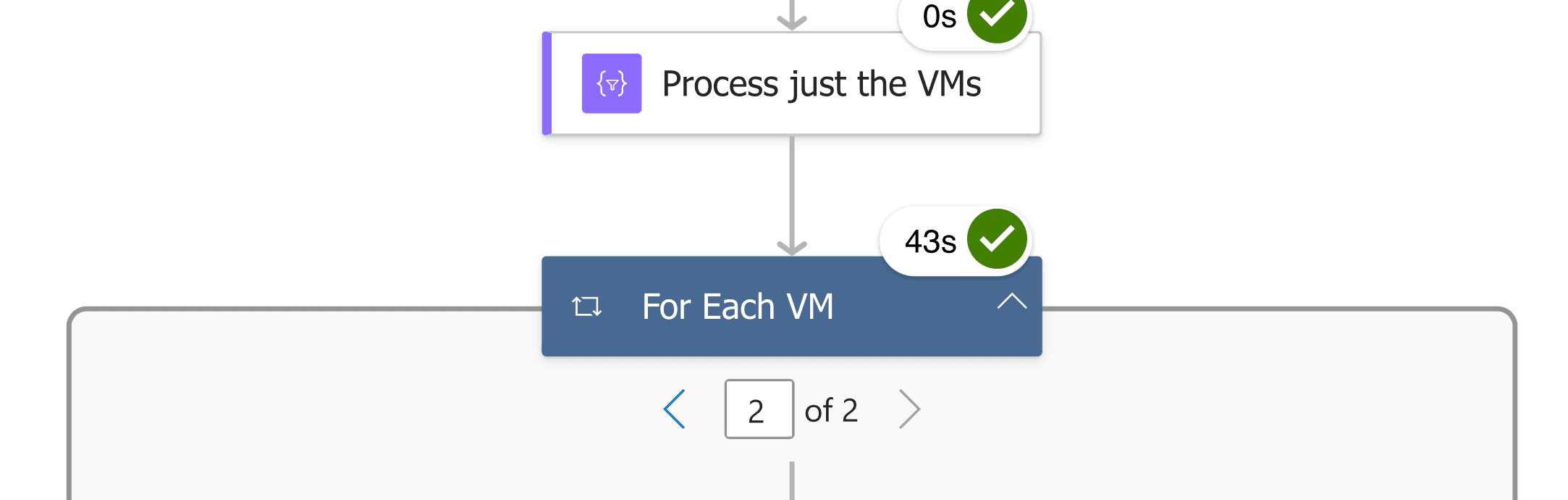The image size is (1568, 500).
Task: Go to the previous loop iteration
Action: coord(675,409)
